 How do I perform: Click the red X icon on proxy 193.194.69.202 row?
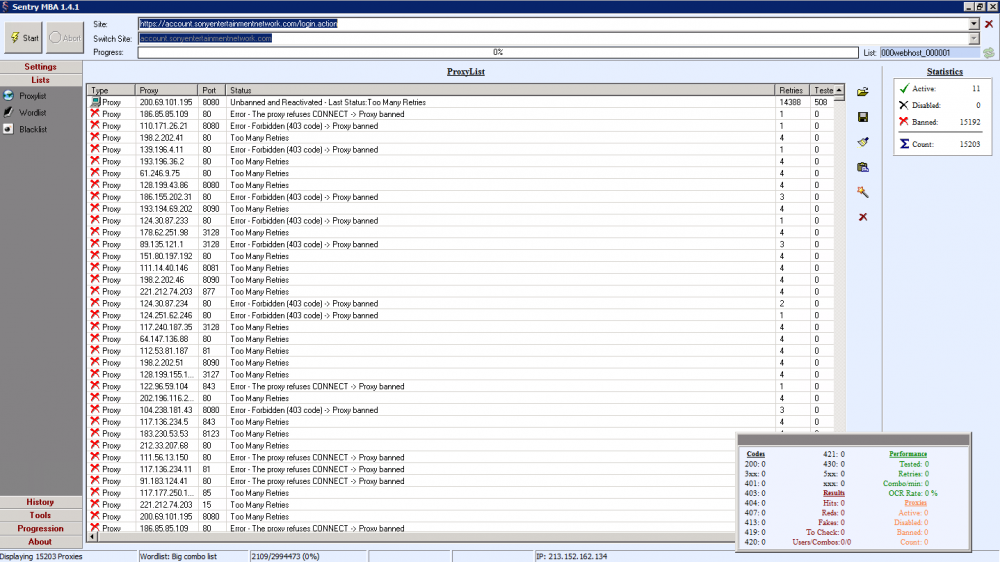[95, 208]
